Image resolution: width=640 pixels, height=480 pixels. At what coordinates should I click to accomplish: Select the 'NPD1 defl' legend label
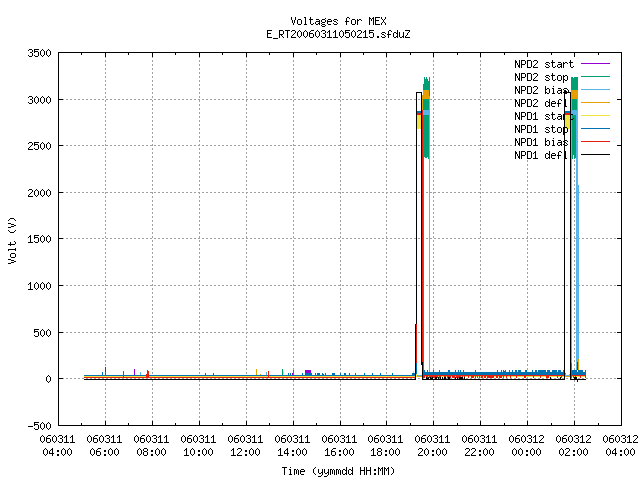click(x=541, y=156)
